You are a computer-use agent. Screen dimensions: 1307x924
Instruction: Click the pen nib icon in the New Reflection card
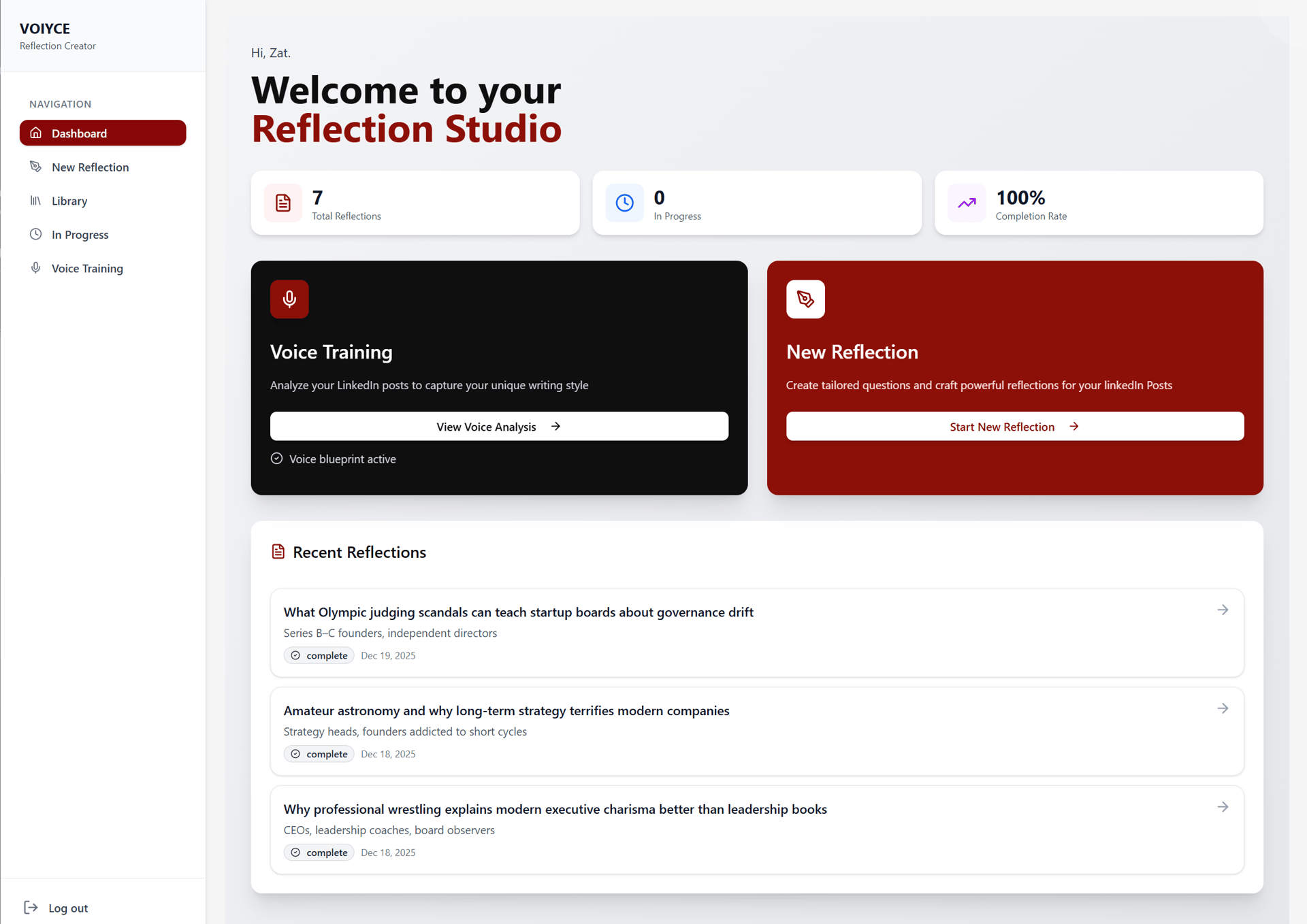[805, 299]
